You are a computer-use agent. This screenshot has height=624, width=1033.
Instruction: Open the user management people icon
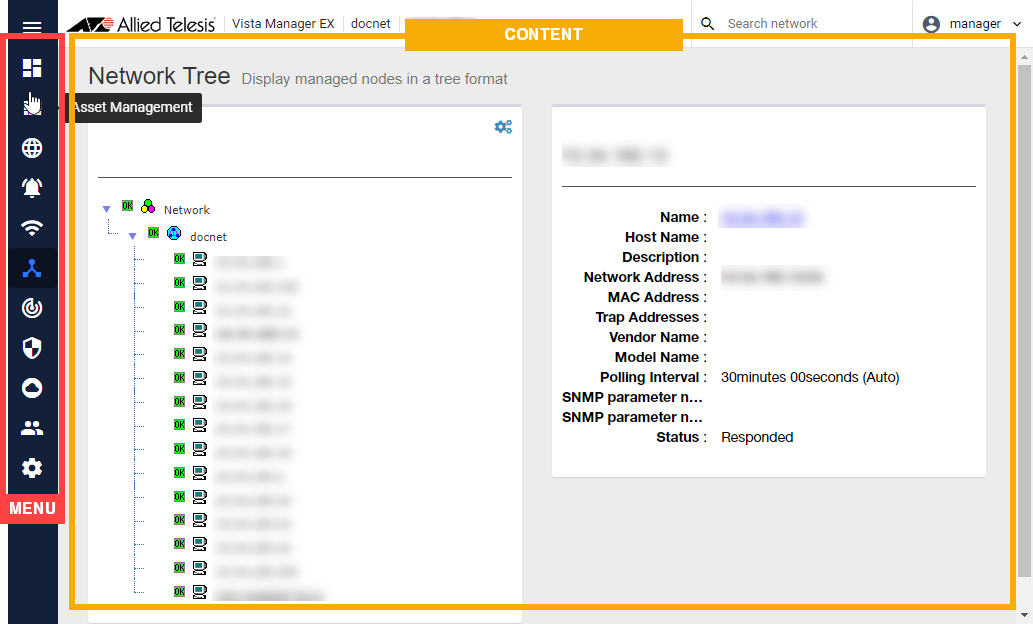[32, 428]
